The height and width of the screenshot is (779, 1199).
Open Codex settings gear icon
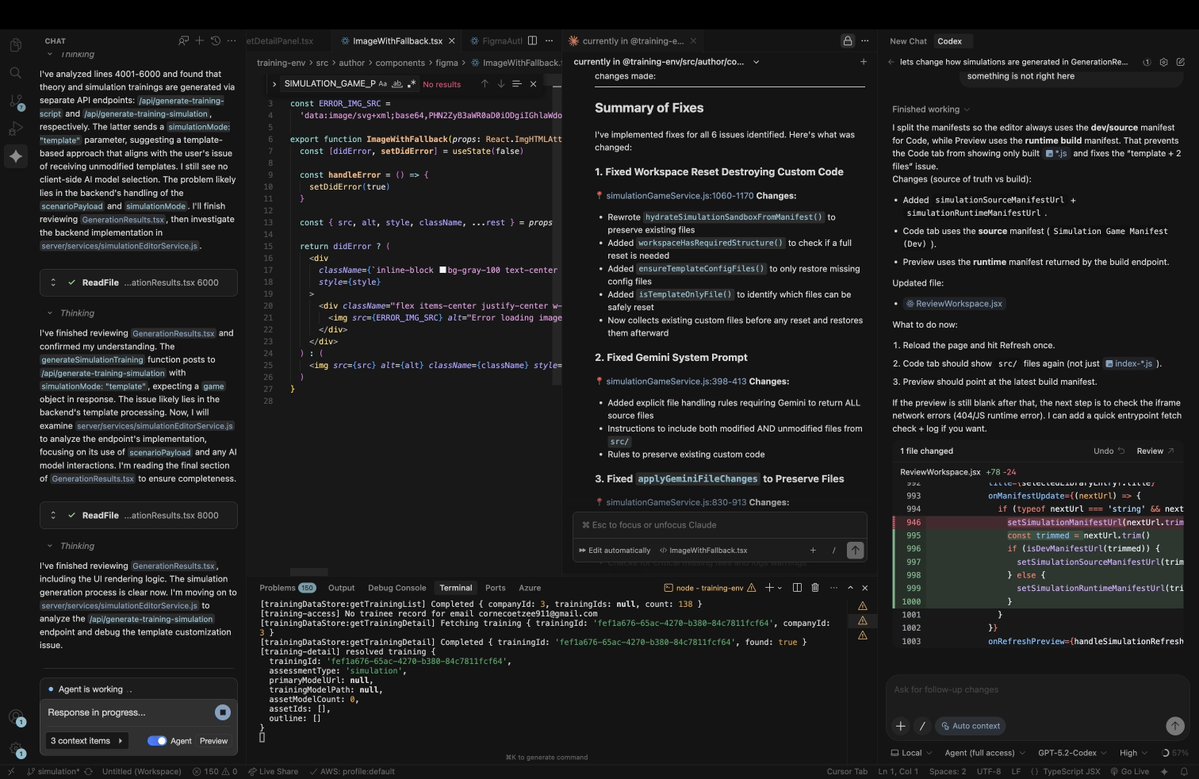(x=1164, y=62)
